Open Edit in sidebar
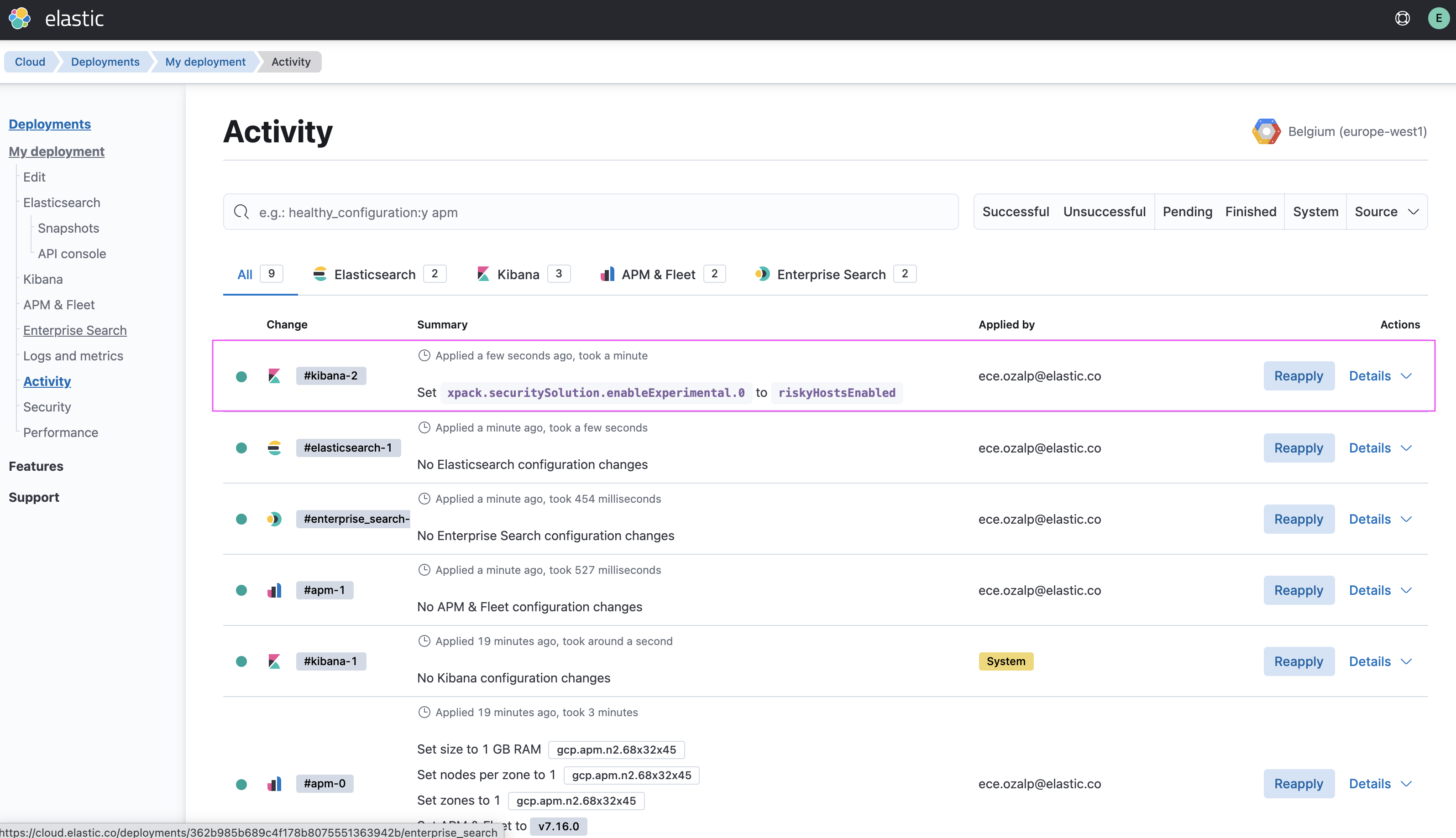Image resolution: width=1456 pixels, height=838 pixels. [34, 177]
